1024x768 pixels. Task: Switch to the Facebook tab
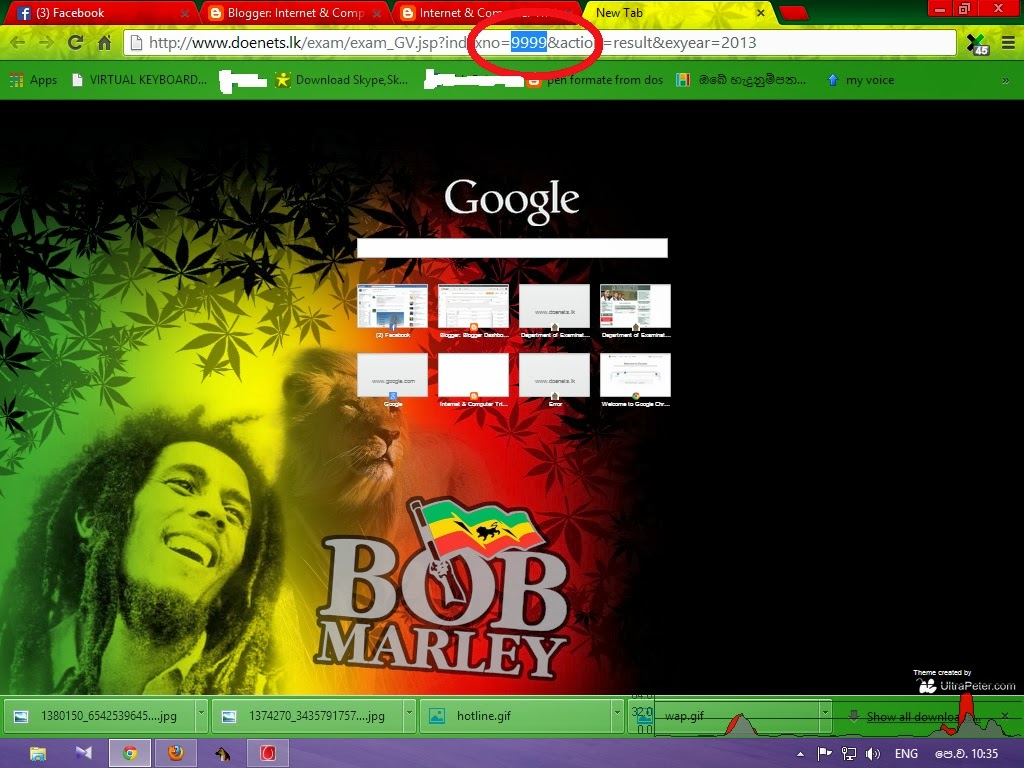[x=98, y=13]
